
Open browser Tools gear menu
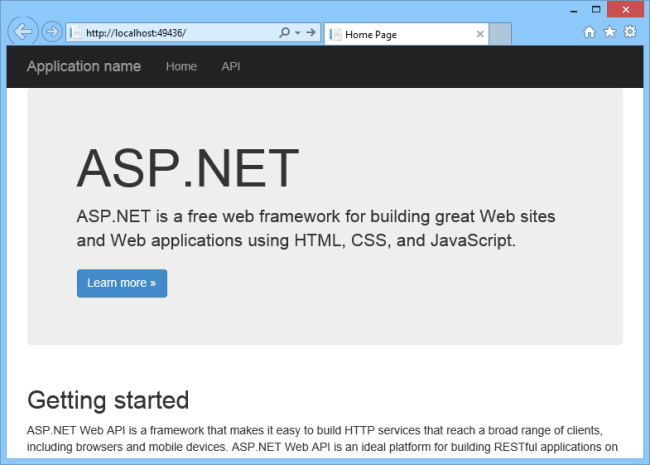click(x=630, y=32)
